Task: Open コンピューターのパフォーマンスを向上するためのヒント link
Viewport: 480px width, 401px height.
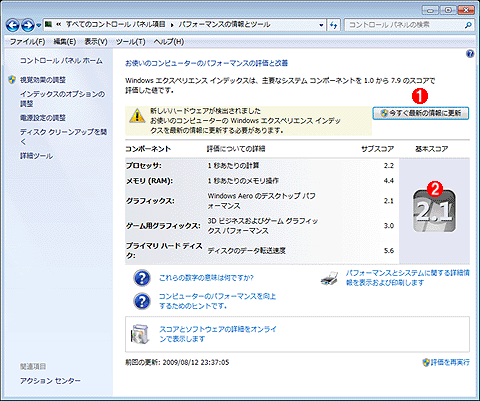Action: pos(218,301)
